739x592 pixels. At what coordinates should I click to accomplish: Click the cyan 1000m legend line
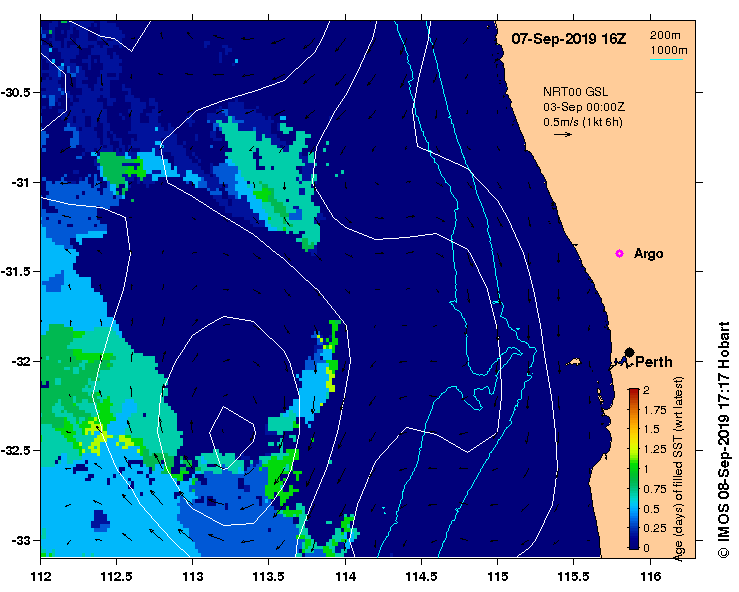(x=666, y=59)
